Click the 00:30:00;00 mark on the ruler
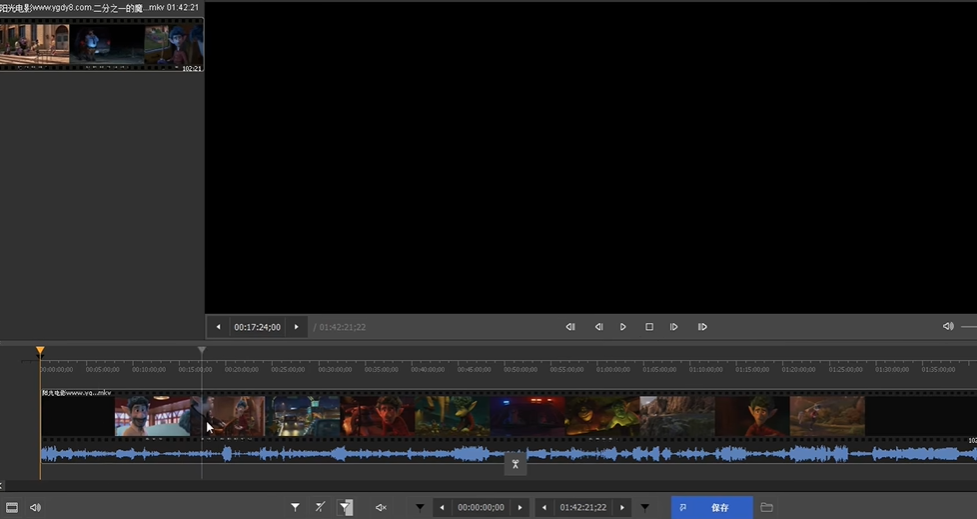 coord(335,369)
